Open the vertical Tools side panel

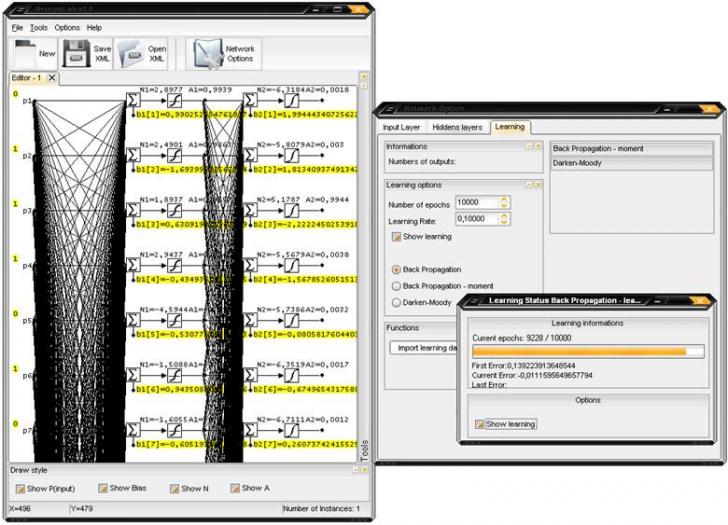click(363, 451)
